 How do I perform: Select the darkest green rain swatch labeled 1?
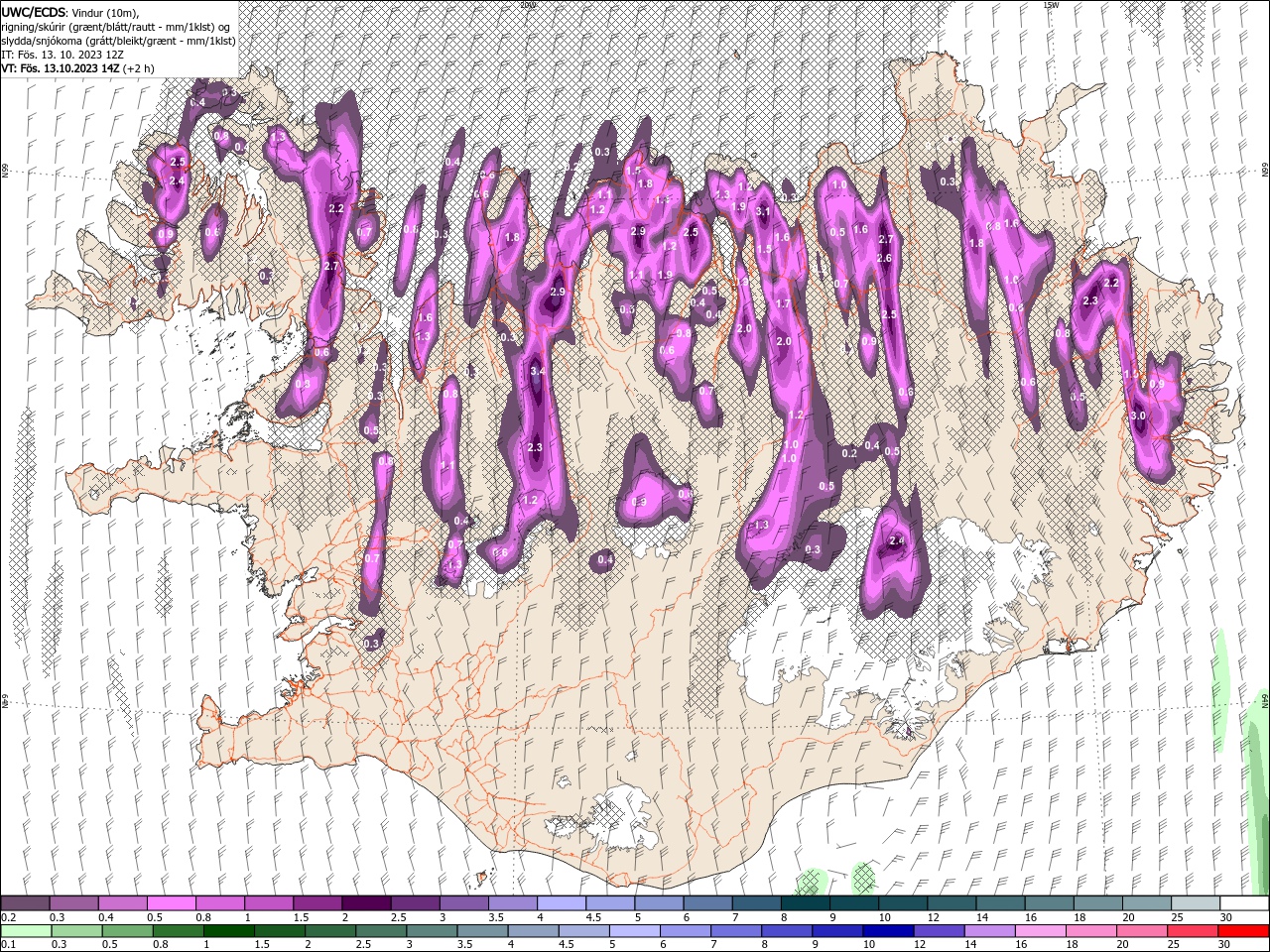[228, 930]
